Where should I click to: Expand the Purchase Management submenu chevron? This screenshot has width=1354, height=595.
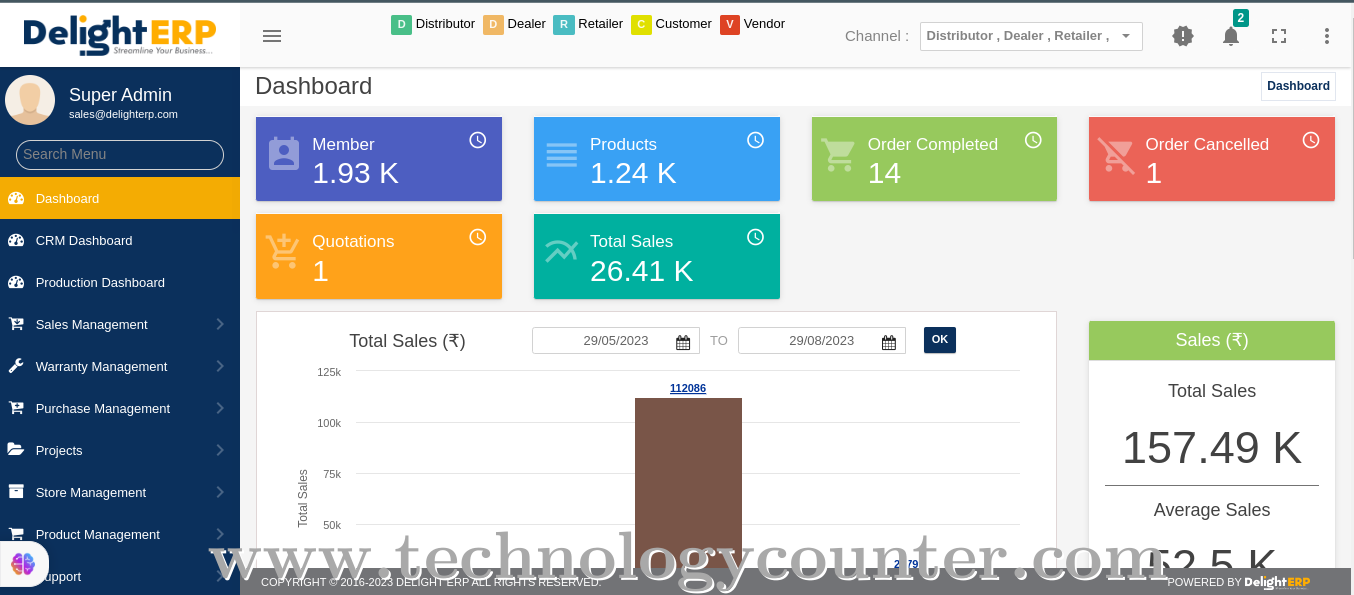tap(220, 408)
